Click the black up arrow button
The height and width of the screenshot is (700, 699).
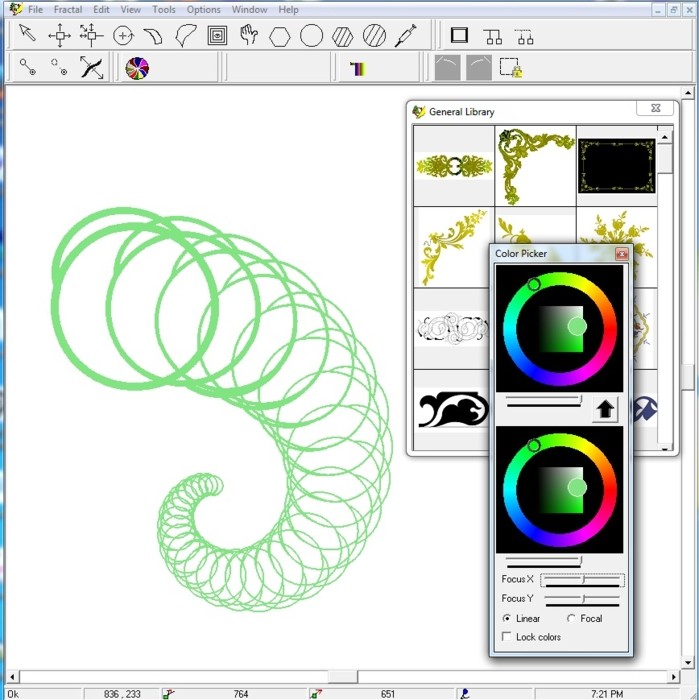[x=605, y=409]
